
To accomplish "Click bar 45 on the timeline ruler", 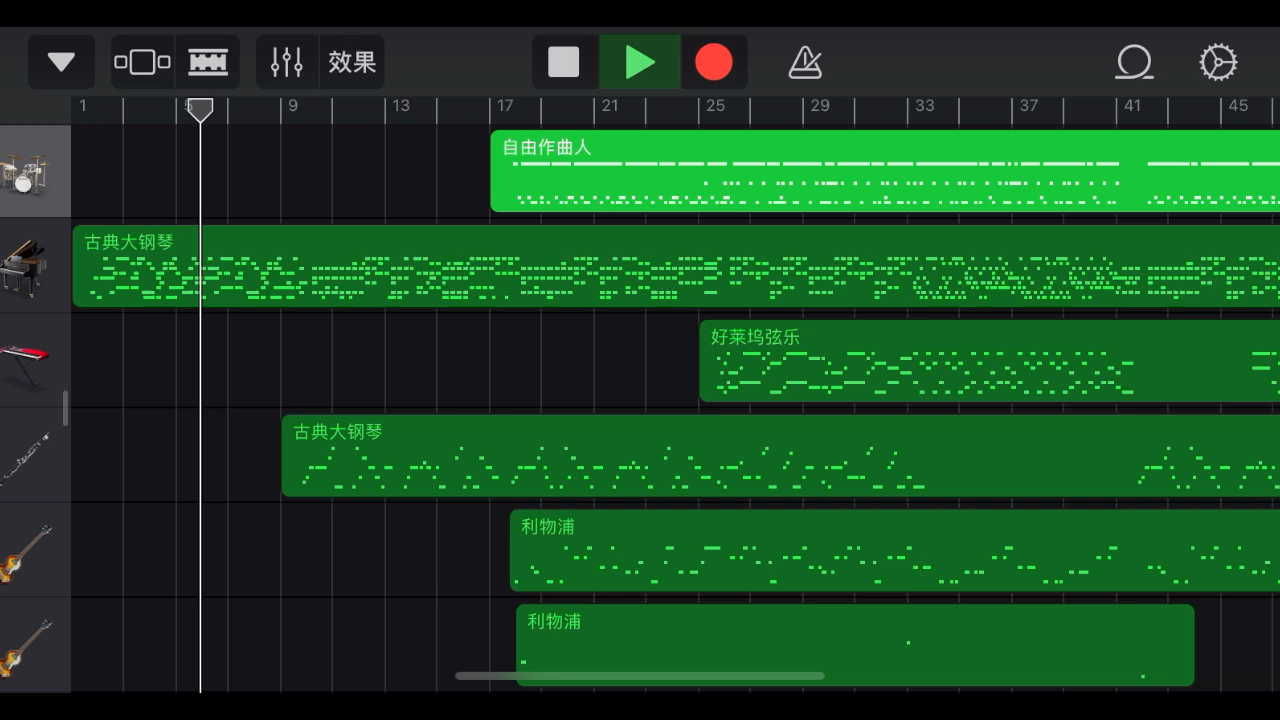I will 1238,106.
